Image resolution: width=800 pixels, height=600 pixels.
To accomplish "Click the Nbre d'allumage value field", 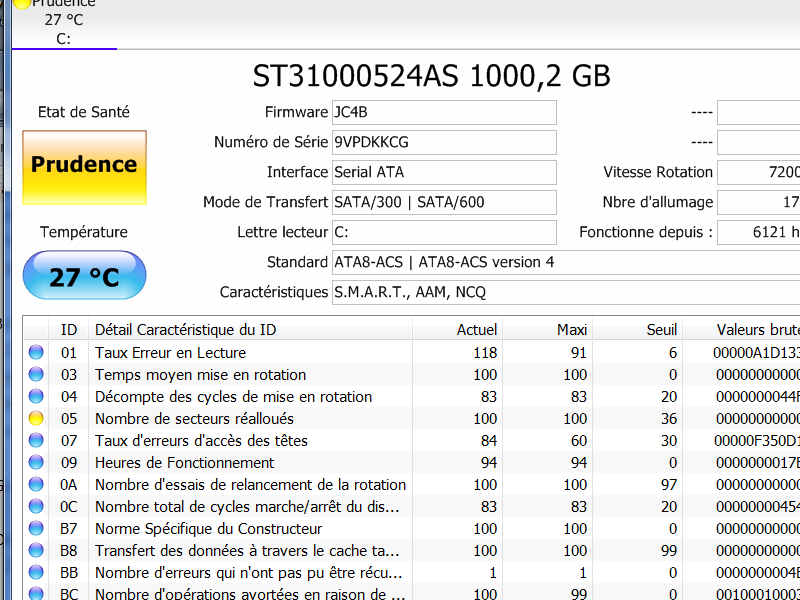I will tap(759, 203).
